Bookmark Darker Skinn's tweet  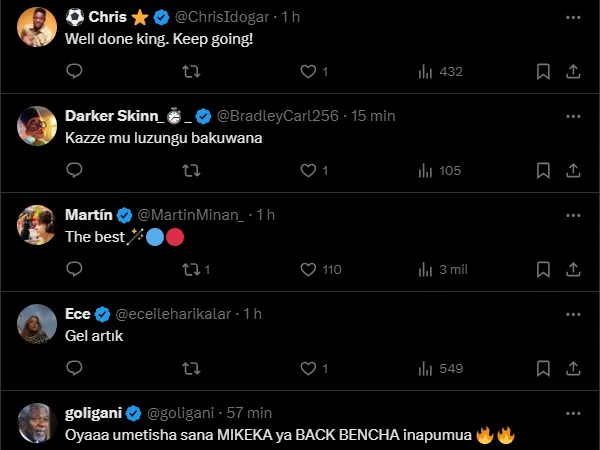543,170
